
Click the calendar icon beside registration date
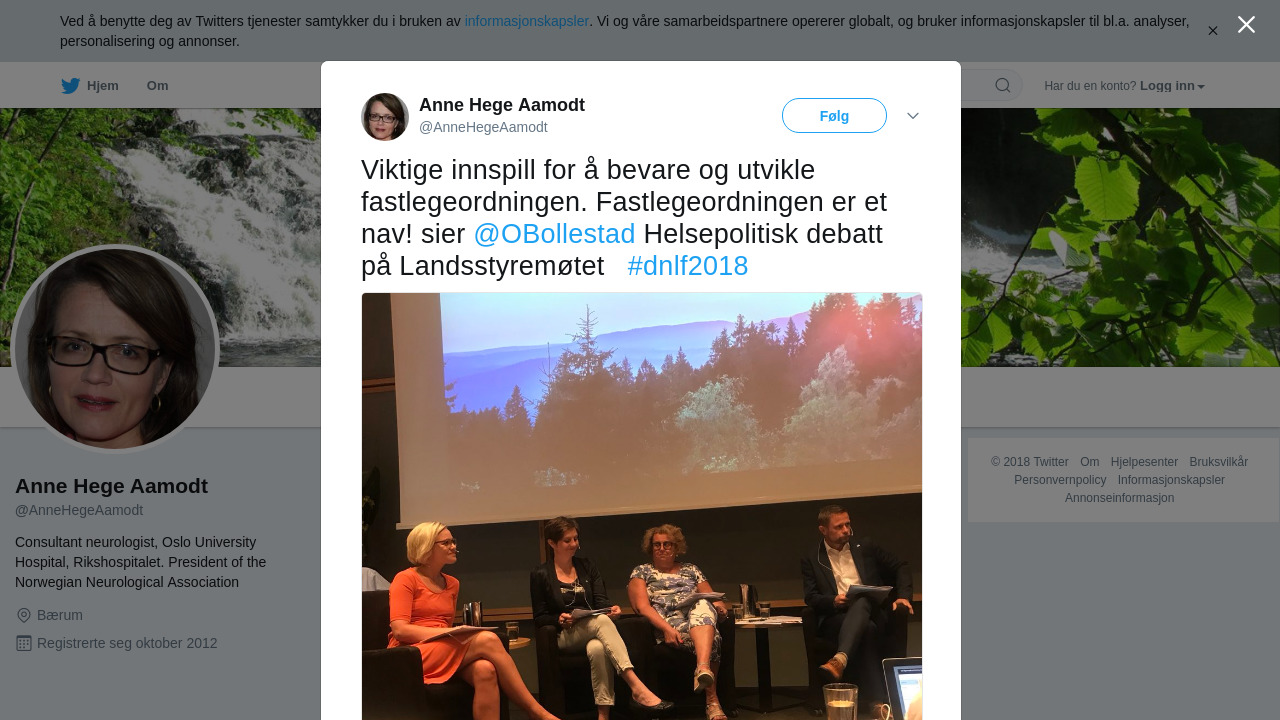pyautogui.click(x=24, y=643)
